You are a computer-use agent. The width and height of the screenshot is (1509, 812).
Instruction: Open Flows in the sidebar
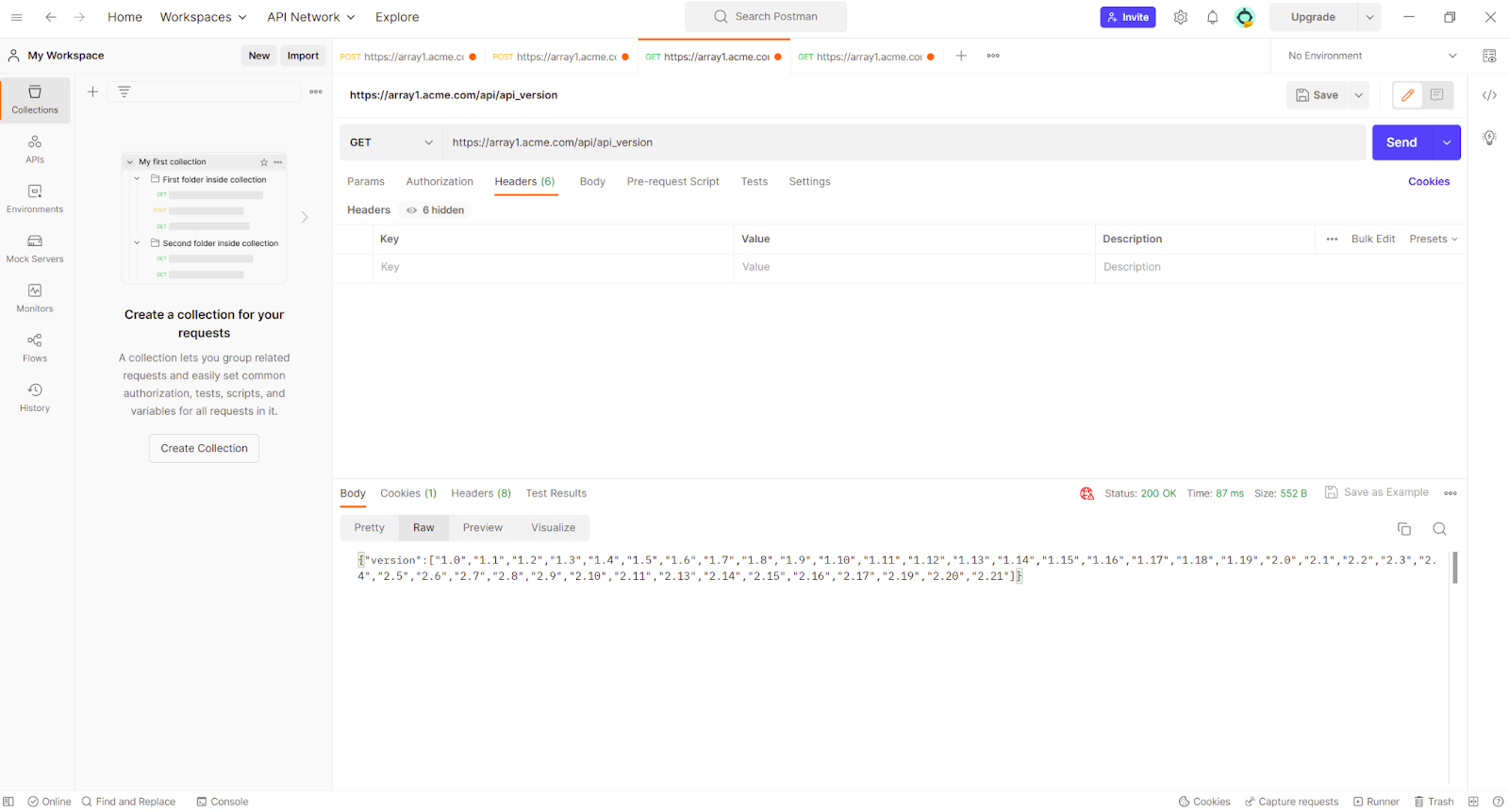(35, 348)
